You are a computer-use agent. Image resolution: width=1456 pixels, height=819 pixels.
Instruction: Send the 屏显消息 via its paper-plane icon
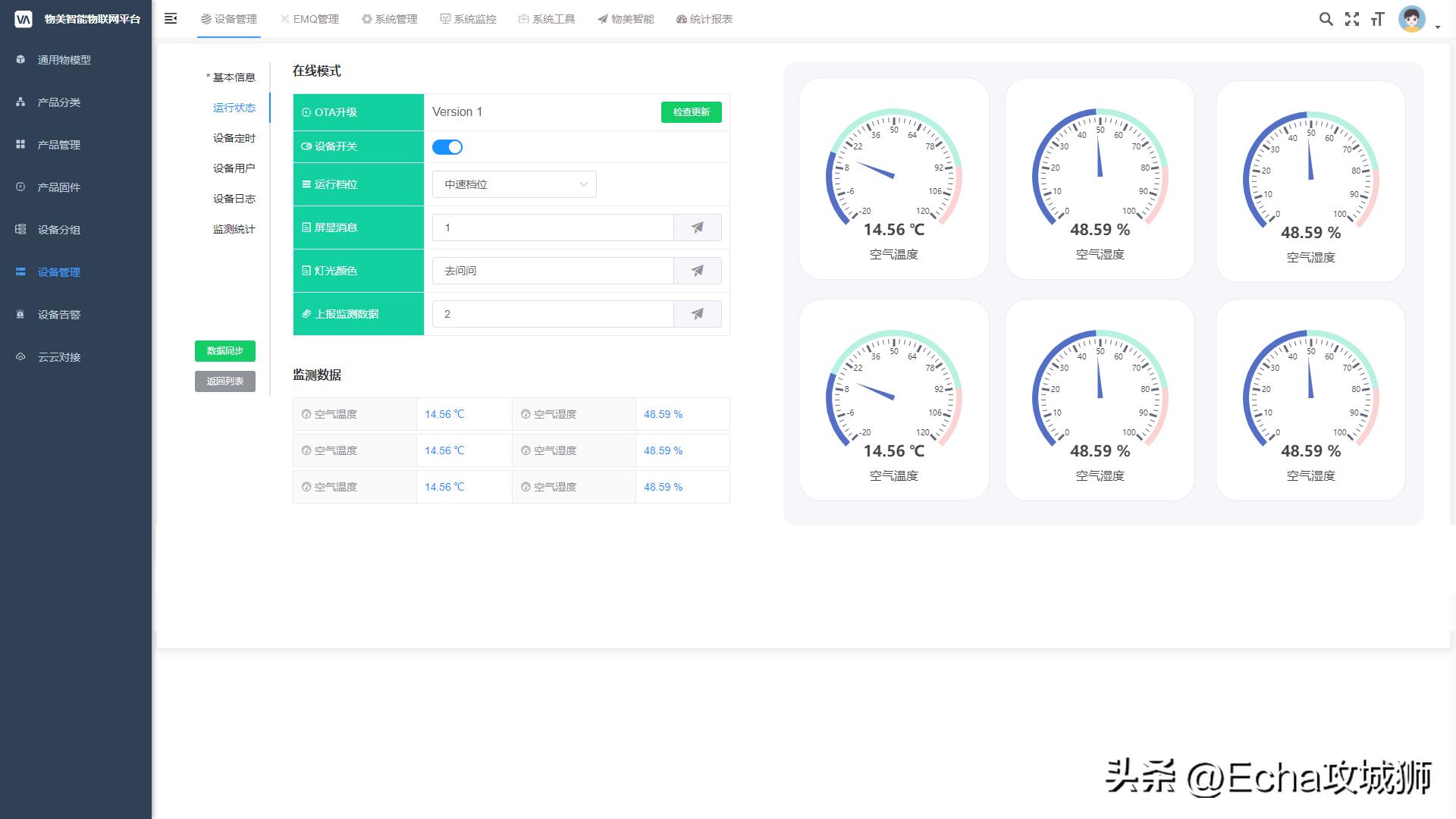(697, 227)
